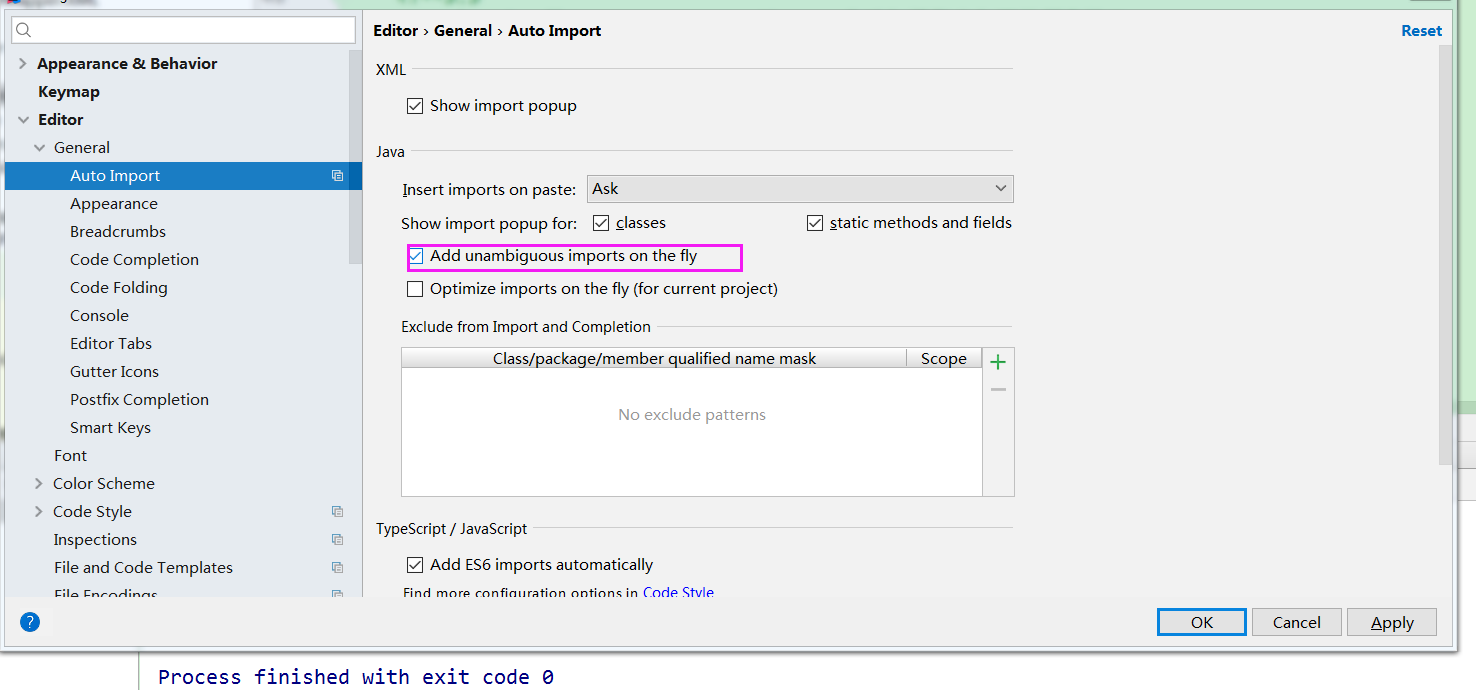
Task: Click the settings search field
Action: (x=183, y=31)
